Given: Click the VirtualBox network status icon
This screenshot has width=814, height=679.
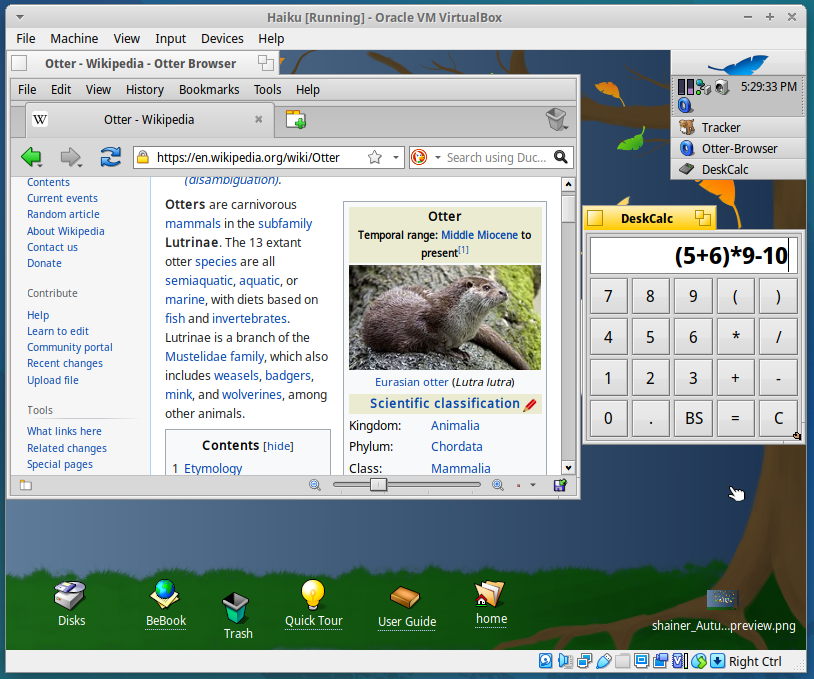Looking at the screenshot, I should [584, 661].
